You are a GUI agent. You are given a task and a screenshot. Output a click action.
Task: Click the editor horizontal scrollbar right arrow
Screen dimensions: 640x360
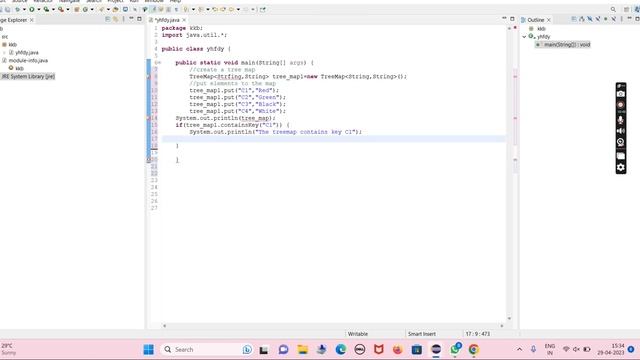[x=502, y=326]
